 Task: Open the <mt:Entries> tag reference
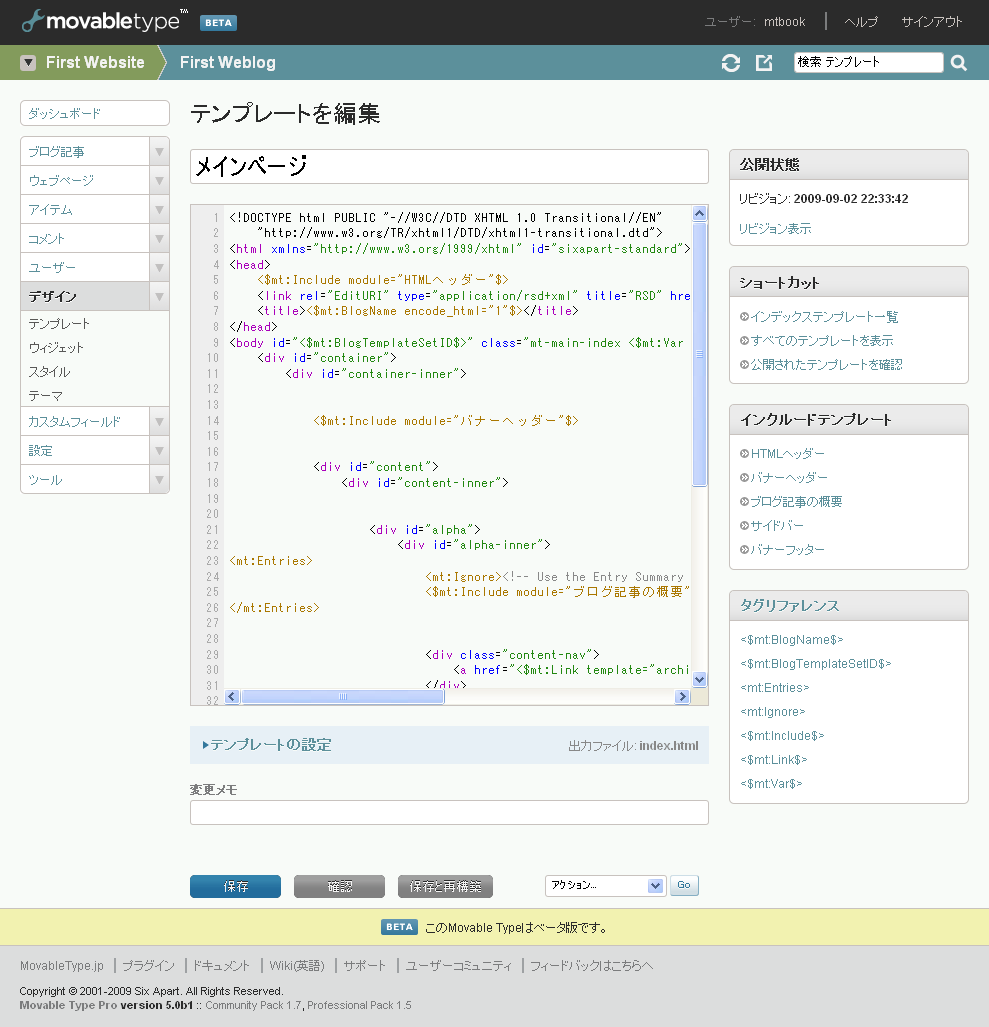(775, 688)
